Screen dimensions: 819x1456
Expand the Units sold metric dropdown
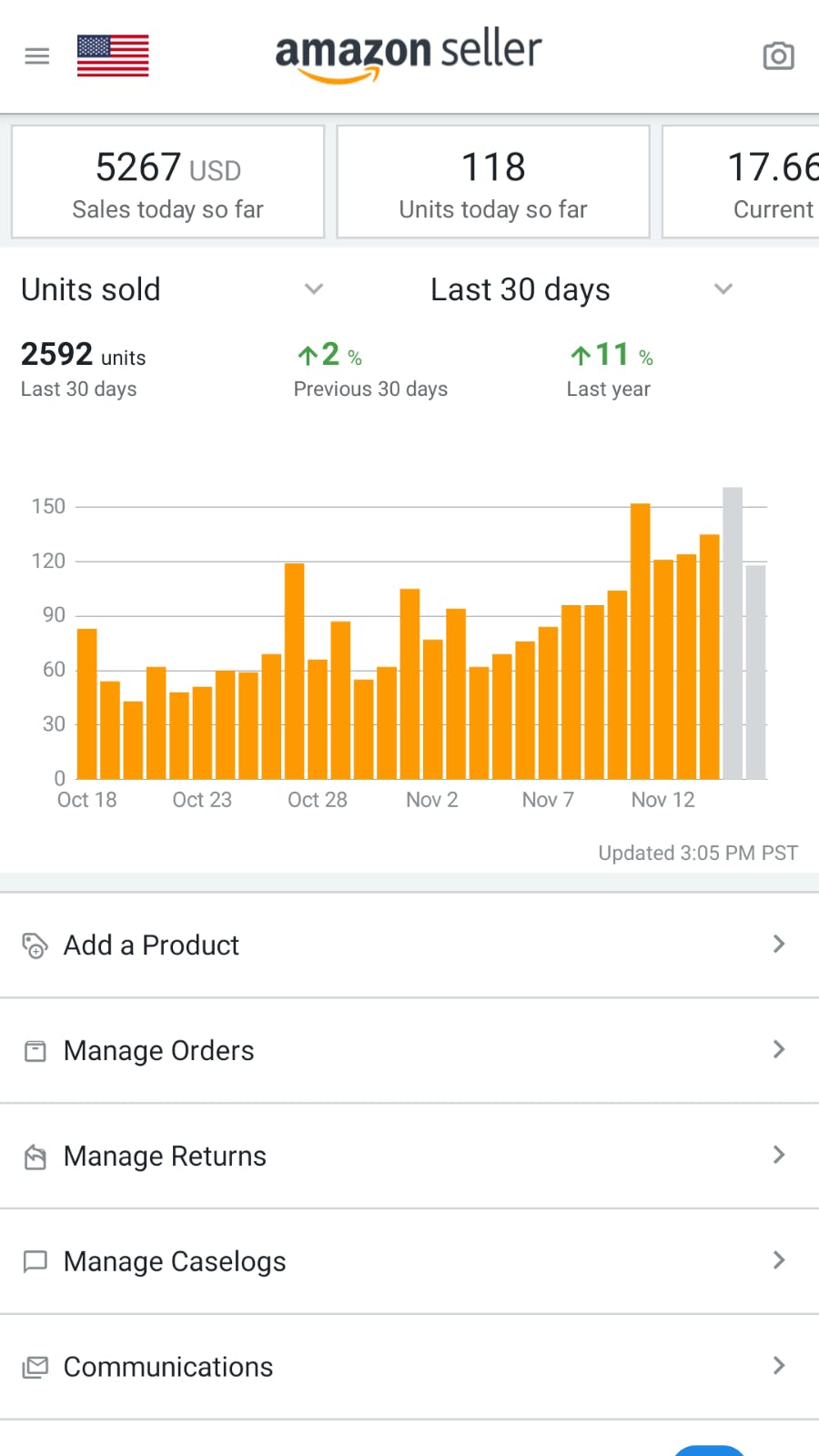pos(314,289)
